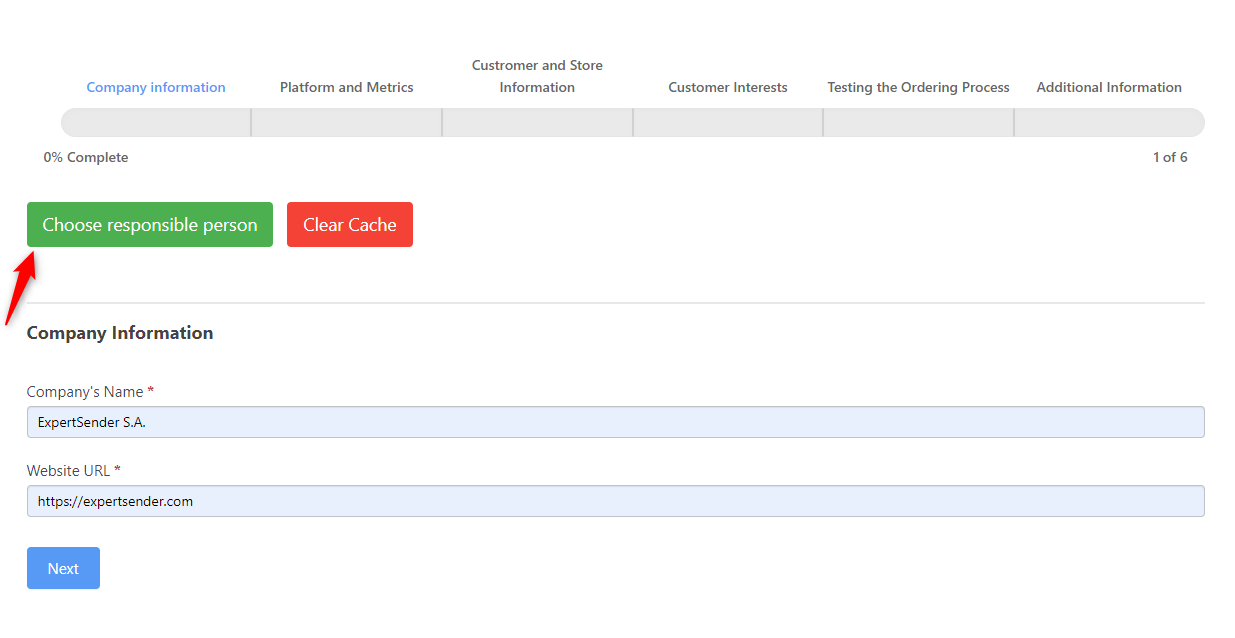Open Customer and Store Information step

click(537, 76)
